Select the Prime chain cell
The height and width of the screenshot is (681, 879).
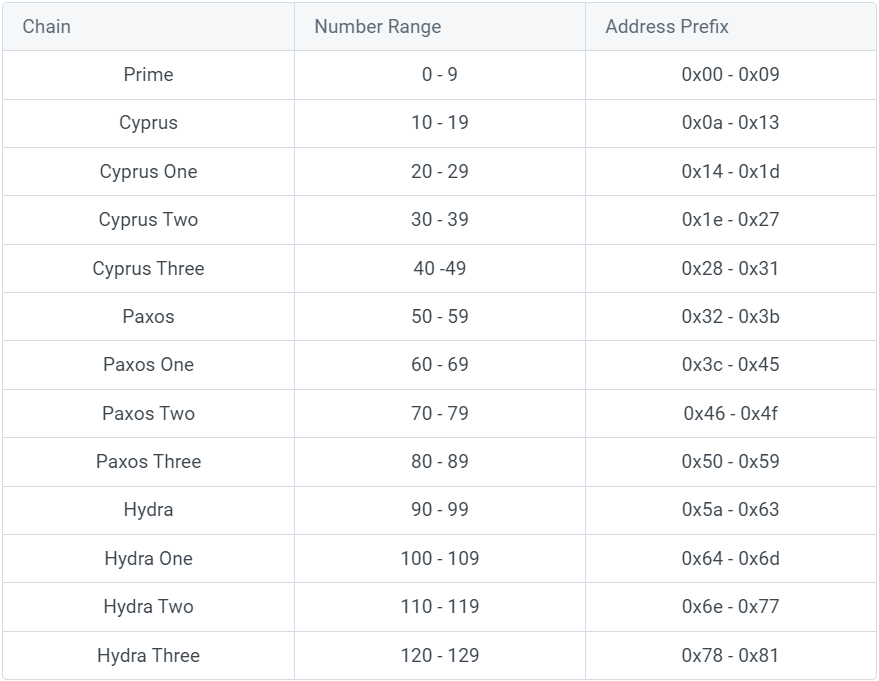pyautogui.click(x=148, y=75)
